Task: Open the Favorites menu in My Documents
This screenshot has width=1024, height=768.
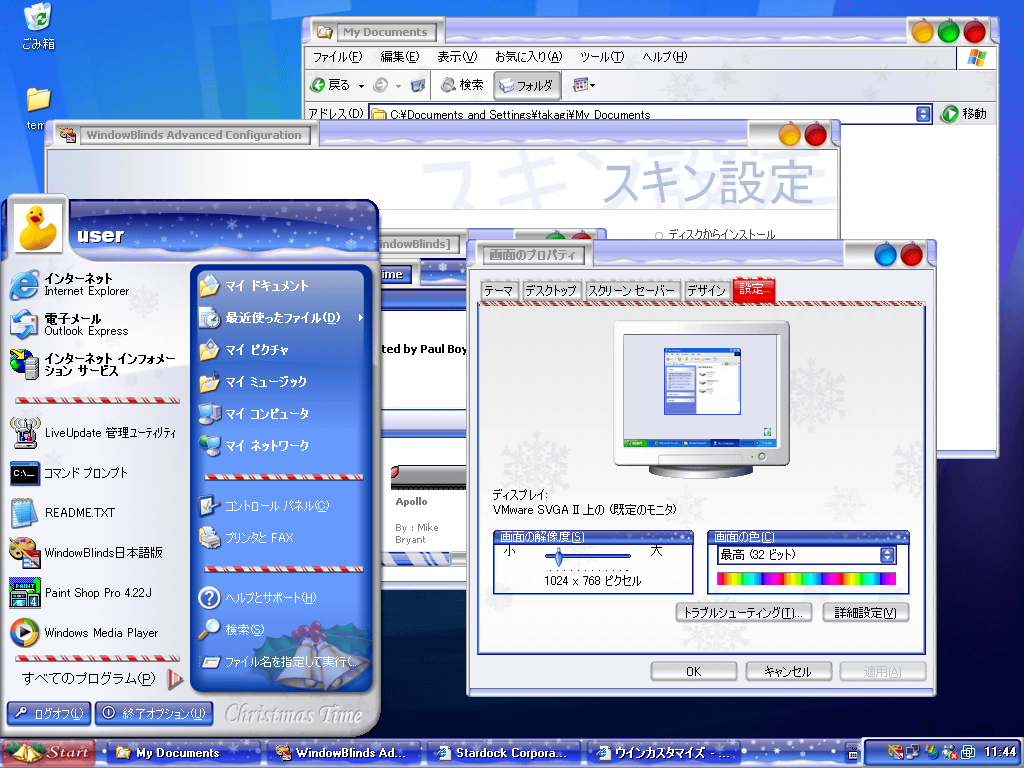Action: (x=528, y=57)
